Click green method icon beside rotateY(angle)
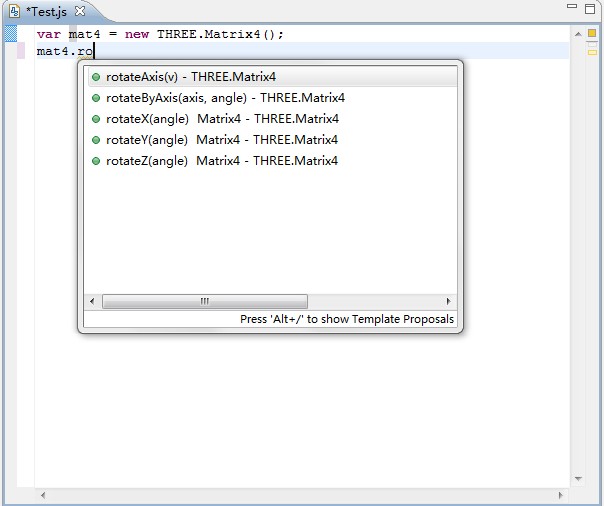The width and height of the screenshot is (604, 506). (96, 140)
